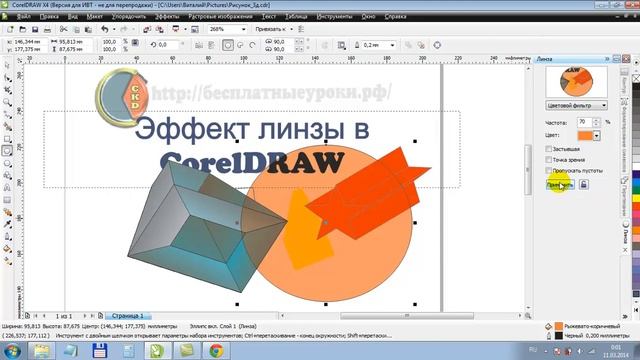Click the rotation angle 0,0 field
Viewport: 640px width, 360px height.
tap(168, 45)
